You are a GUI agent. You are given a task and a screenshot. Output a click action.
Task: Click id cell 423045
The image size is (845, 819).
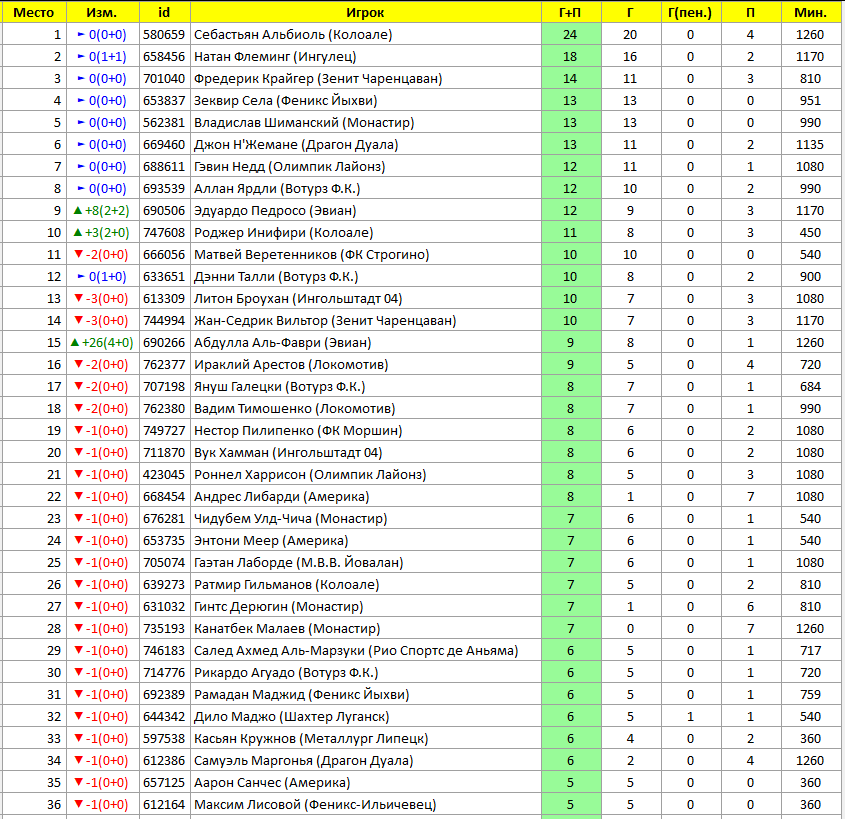pos(164,475)
